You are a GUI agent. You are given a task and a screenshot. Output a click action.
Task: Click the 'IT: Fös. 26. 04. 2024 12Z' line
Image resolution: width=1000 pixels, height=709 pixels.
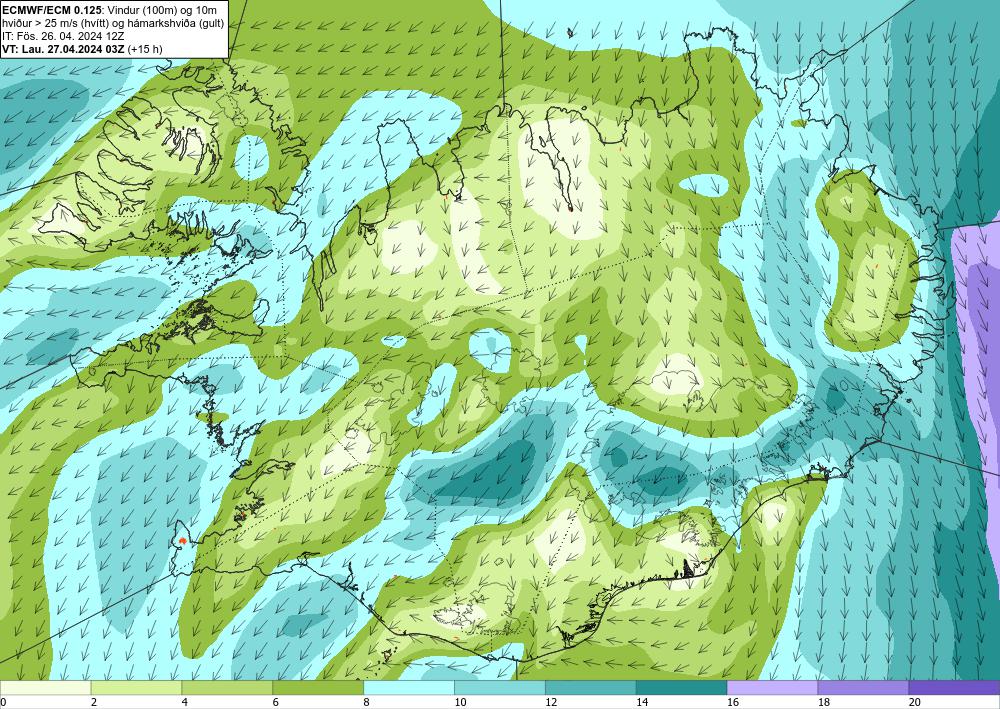coord(63,36)
